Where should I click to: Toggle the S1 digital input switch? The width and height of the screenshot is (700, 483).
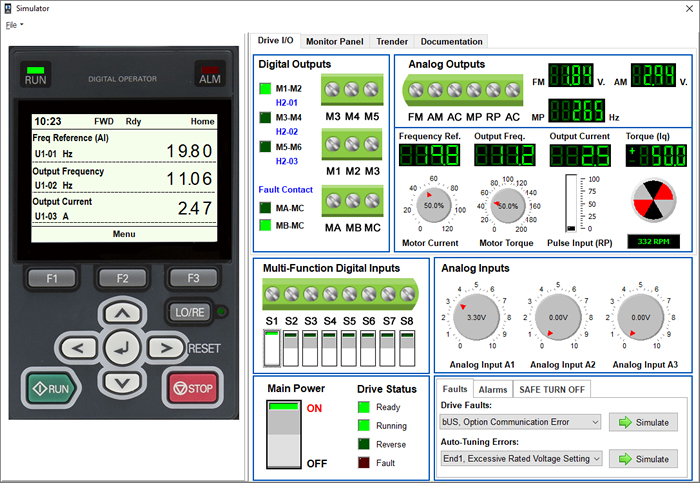pyautogui.click(x=271, y=348)
